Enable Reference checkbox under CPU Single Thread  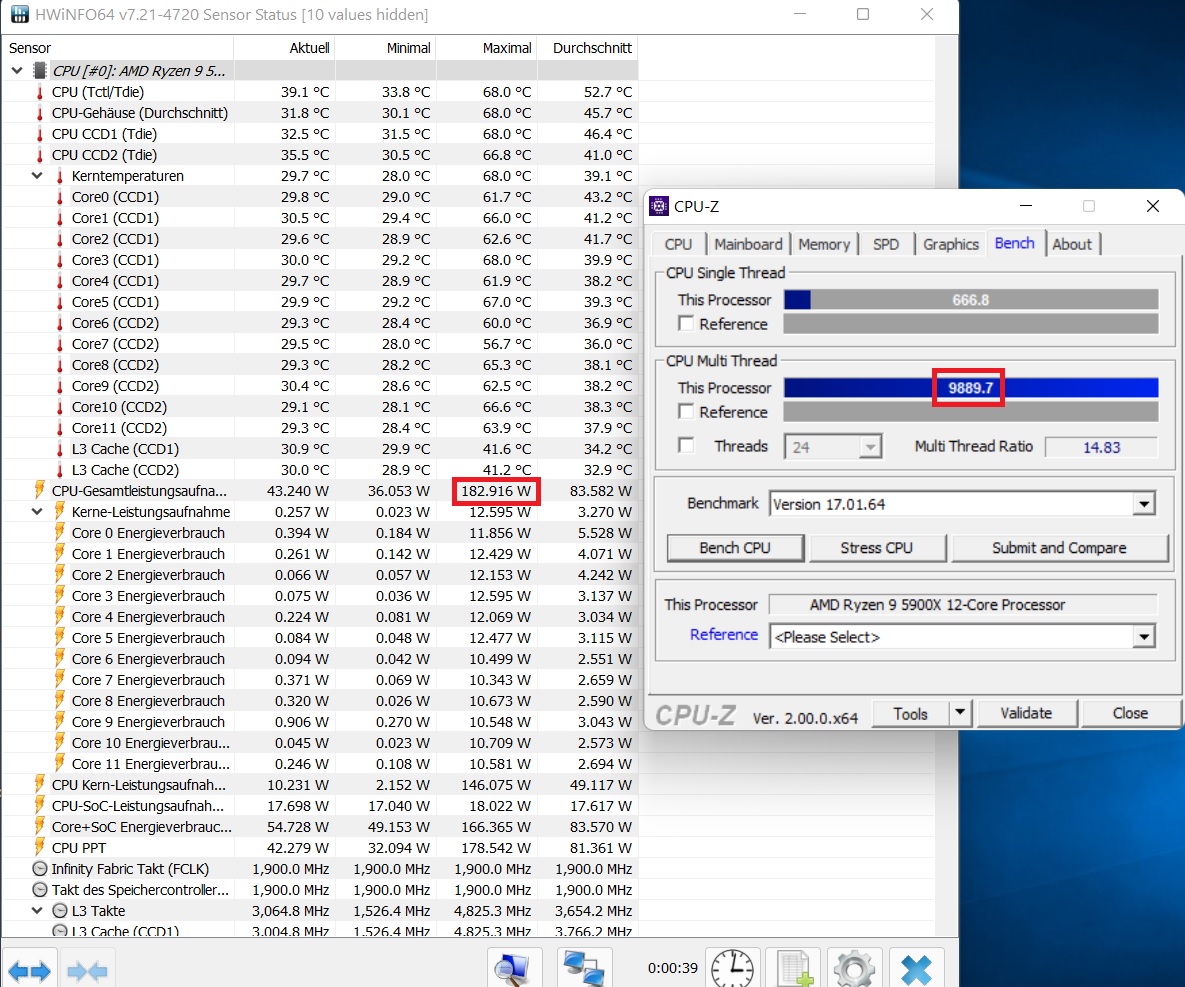(686, 323)
